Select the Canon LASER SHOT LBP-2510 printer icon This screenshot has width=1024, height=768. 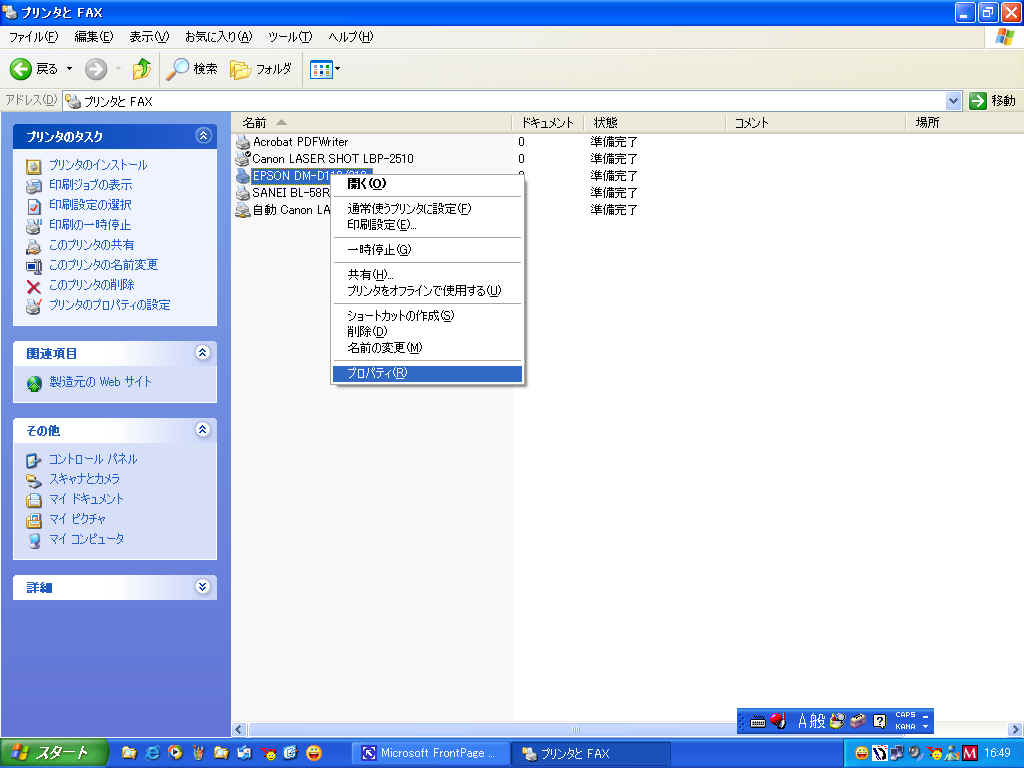coord(243,159)
